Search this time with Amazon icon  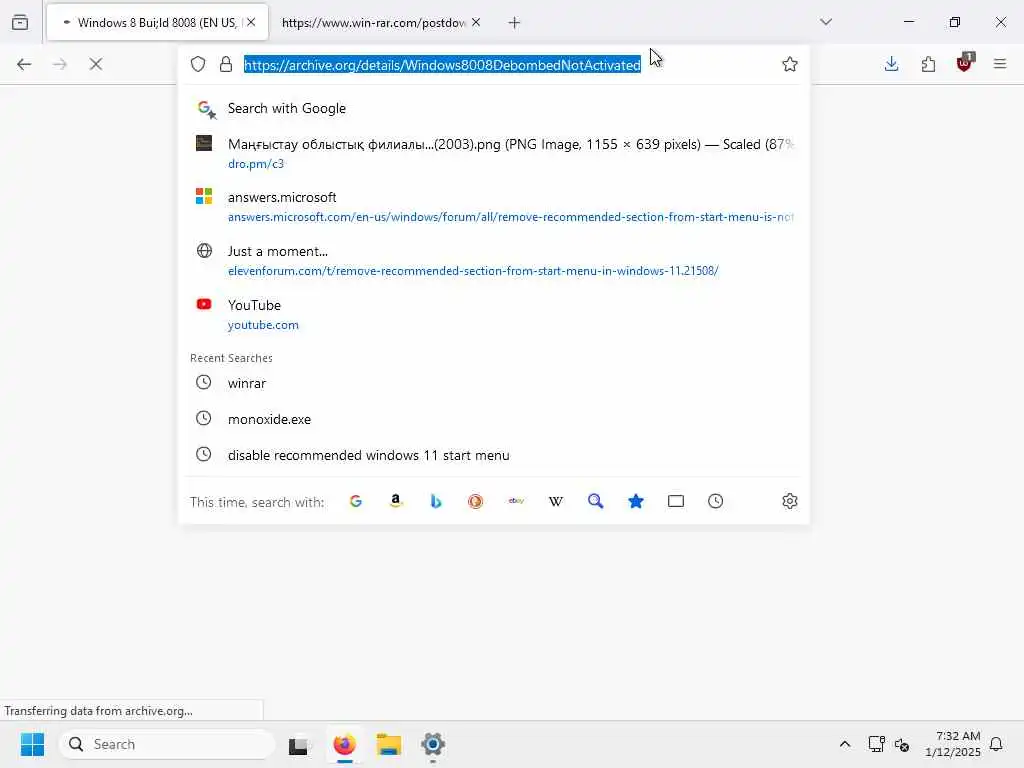(x=396, y=501)
